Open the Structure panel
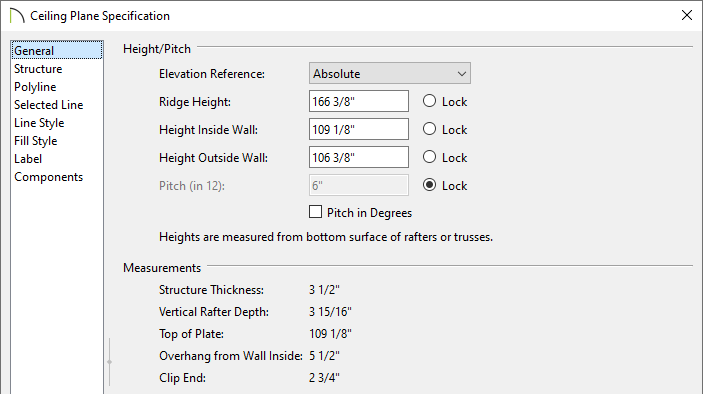 [x=38, y=69]
